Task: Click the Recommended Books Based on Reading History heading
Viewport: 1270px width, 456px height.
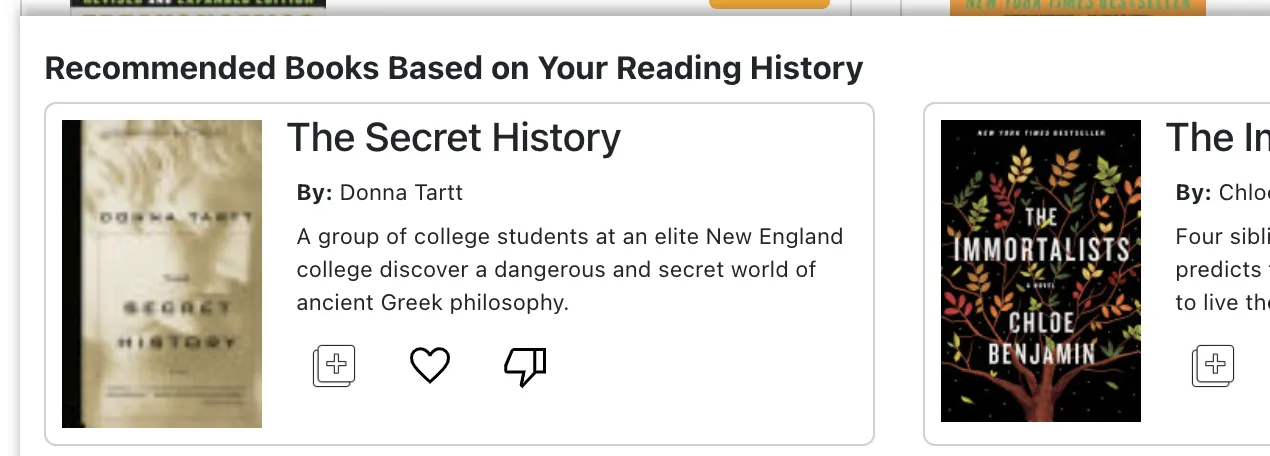Action: click(453, 68)
